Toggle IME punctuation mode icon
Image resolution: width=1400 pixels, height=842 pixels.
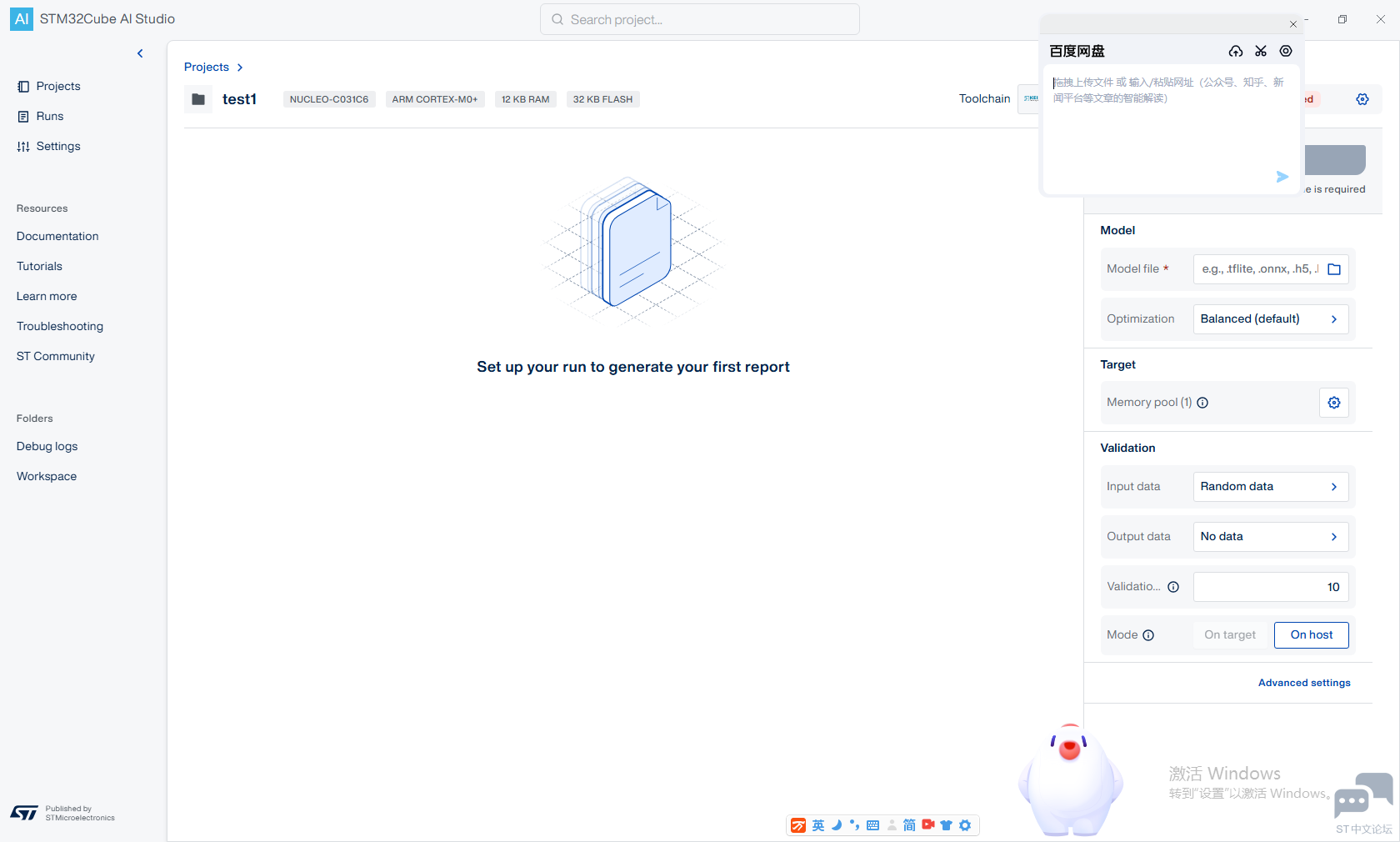(x=854, y=825)
